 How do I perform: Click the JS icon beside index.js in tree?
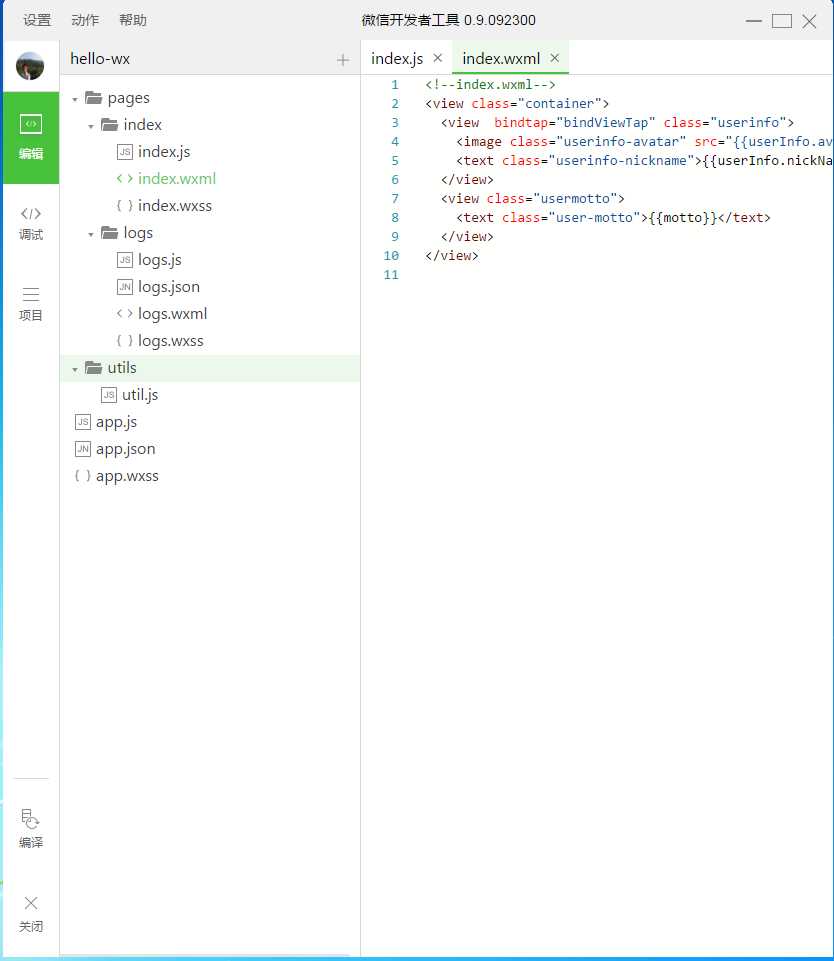click(125, 151)
